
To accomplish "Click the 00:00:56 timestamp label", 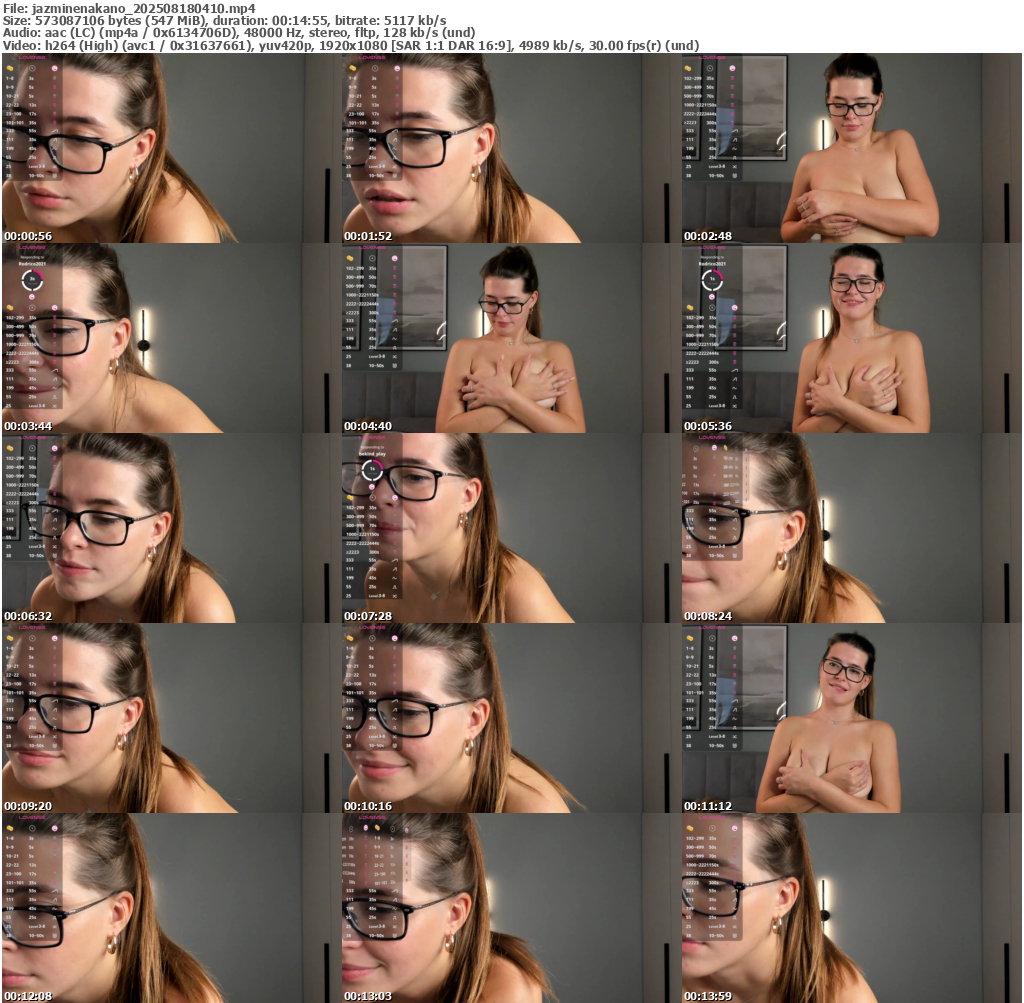I will coord(28,236).
